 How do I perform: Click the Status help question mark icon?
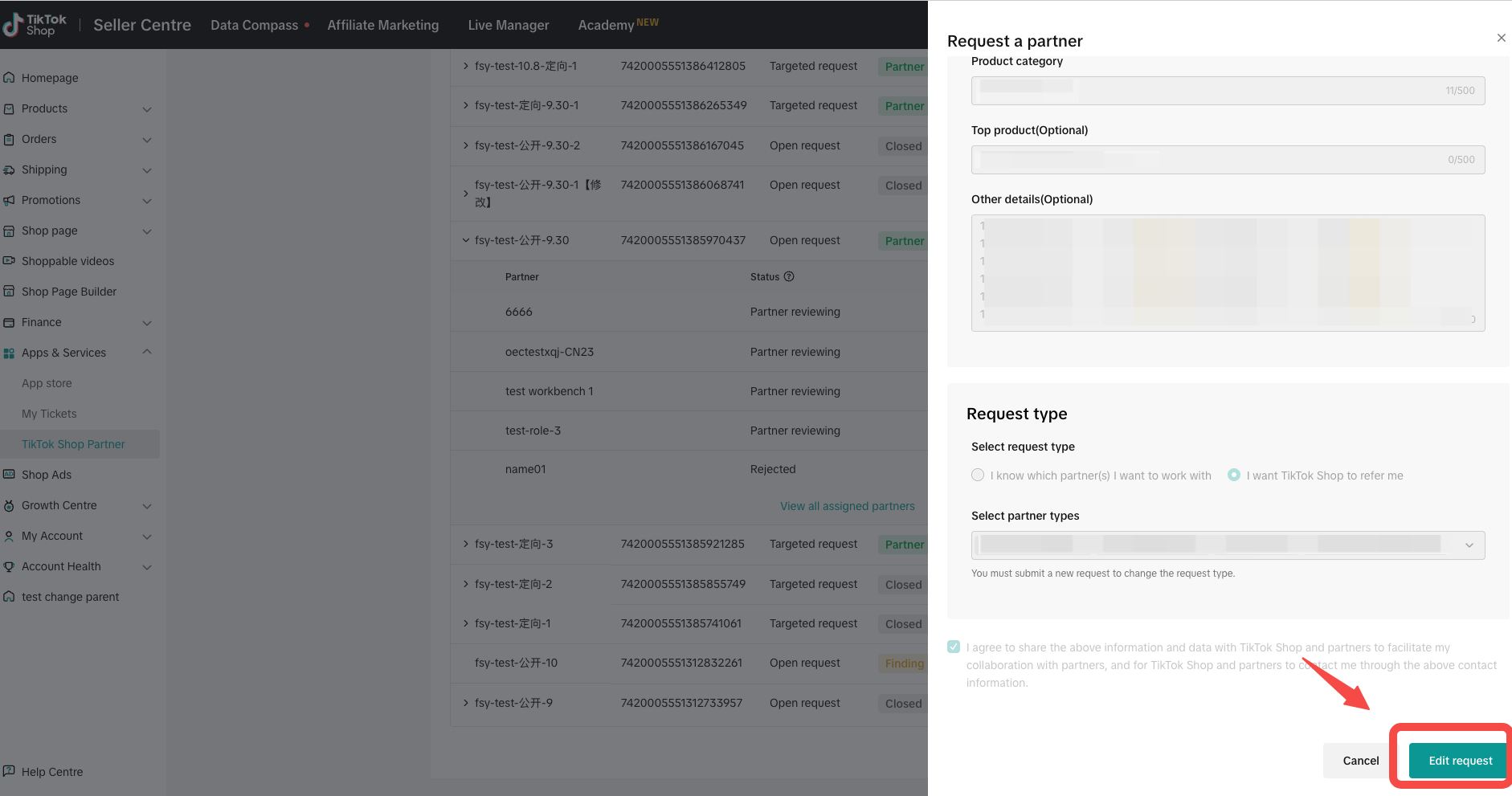pos(789,276)
